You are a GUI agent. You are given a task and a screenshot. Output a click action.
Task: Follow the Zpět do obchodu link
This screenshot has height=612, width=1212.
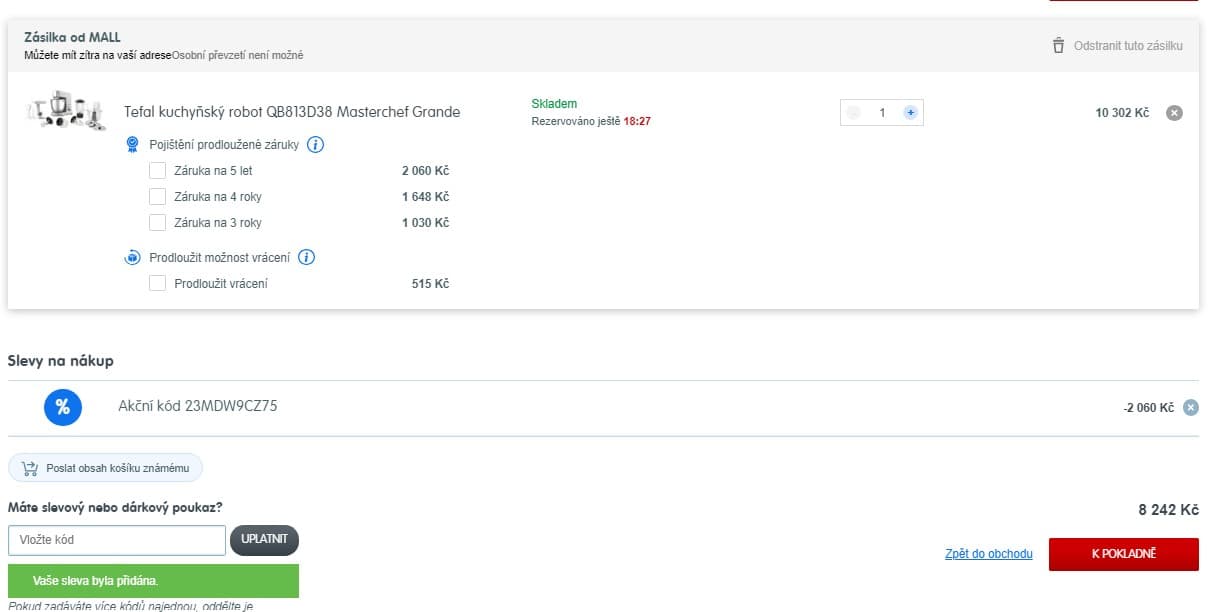pyautogui.click(x=989, y=554)
